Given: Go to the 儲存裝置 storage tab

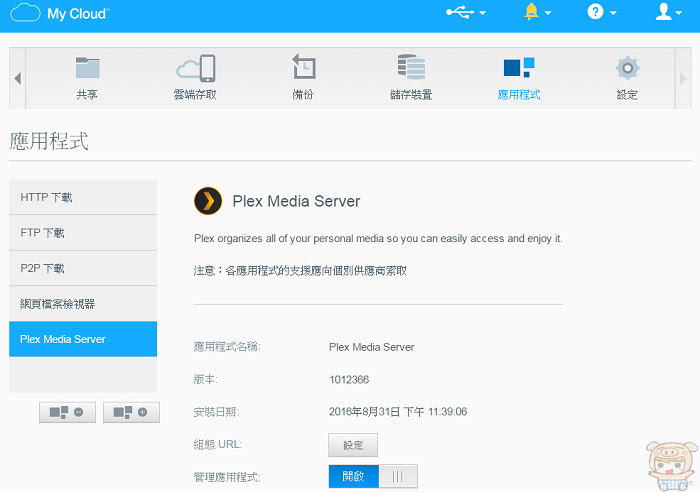Looking at the screenshot, I should click(x=411, y=78).
